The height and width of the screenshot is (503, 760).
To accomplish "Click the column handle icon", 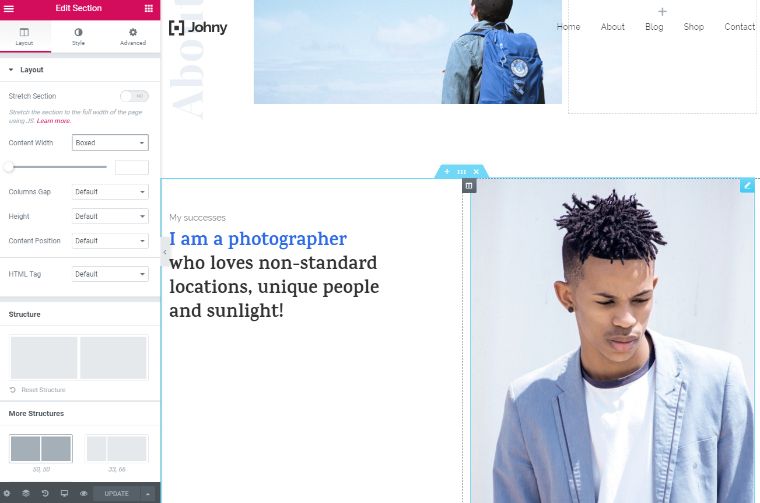I will click(469, 186).
